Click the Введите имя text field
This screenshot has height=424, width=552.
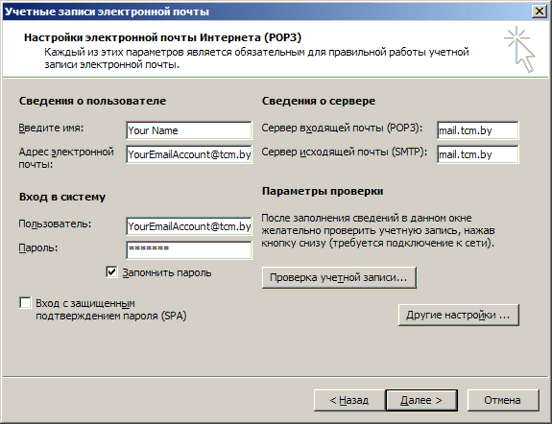pyautogui.click(x=189, y=130)
